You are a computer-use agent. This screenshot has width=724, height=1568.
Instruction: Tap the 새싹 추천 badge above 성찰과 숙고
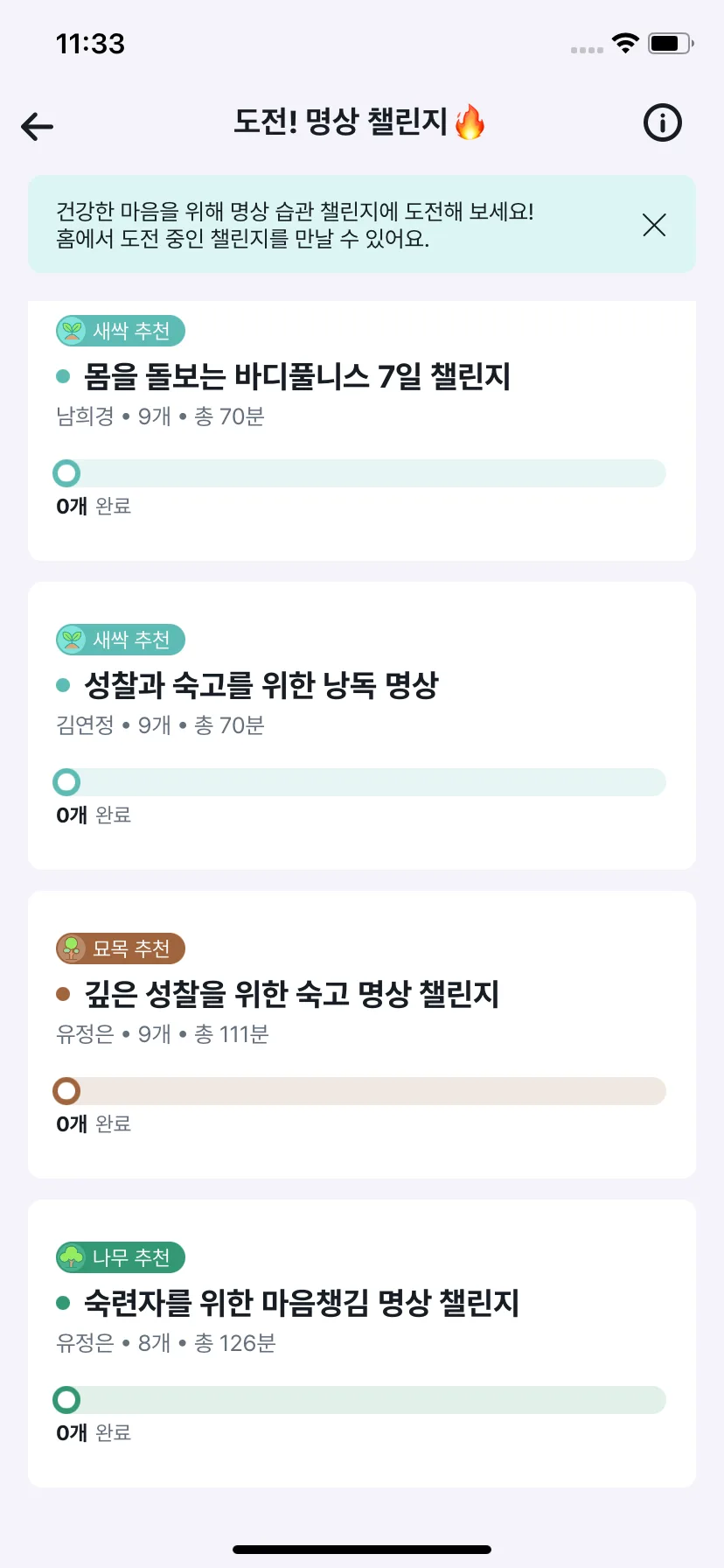click(121, 640)
